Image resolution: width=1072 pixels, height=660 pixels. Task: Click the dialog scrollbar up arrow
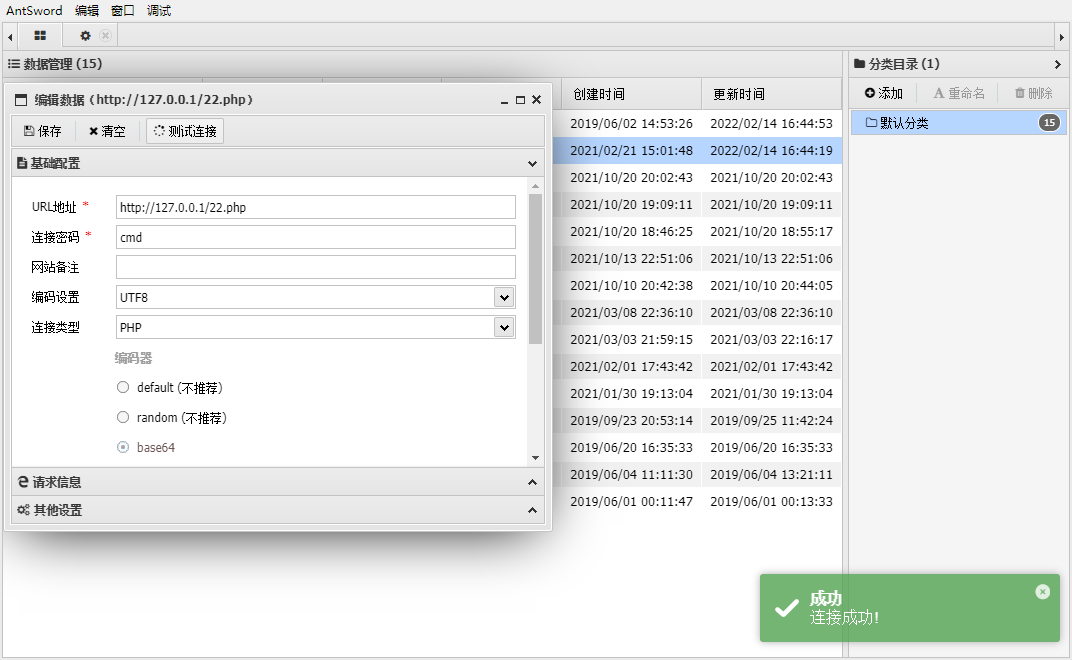pyautogui.click(x=535, y=186)
